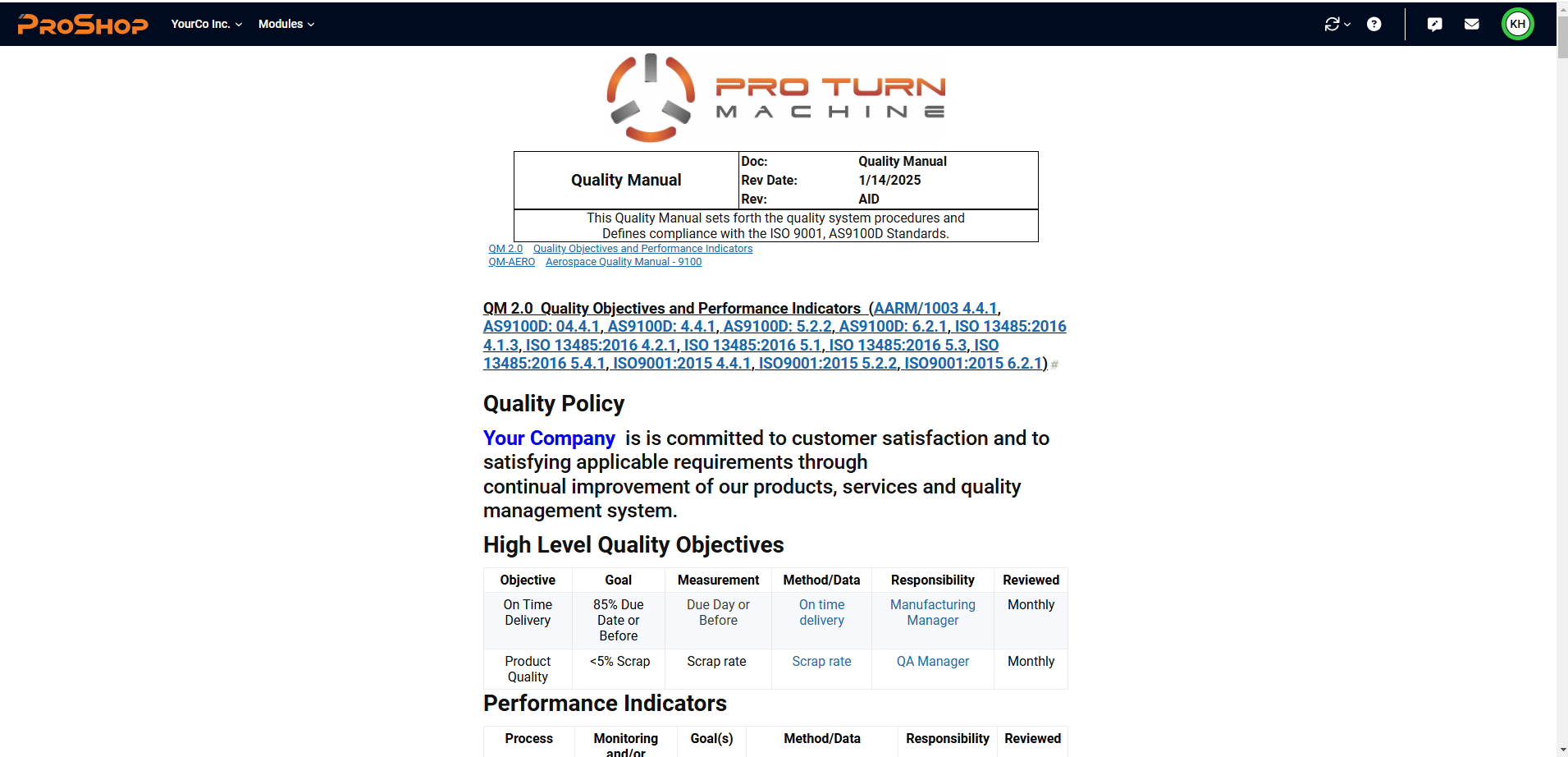Select the QA Manager responsibility link
This screenshot has width=1568, height=757.
[x=932, y=662]
